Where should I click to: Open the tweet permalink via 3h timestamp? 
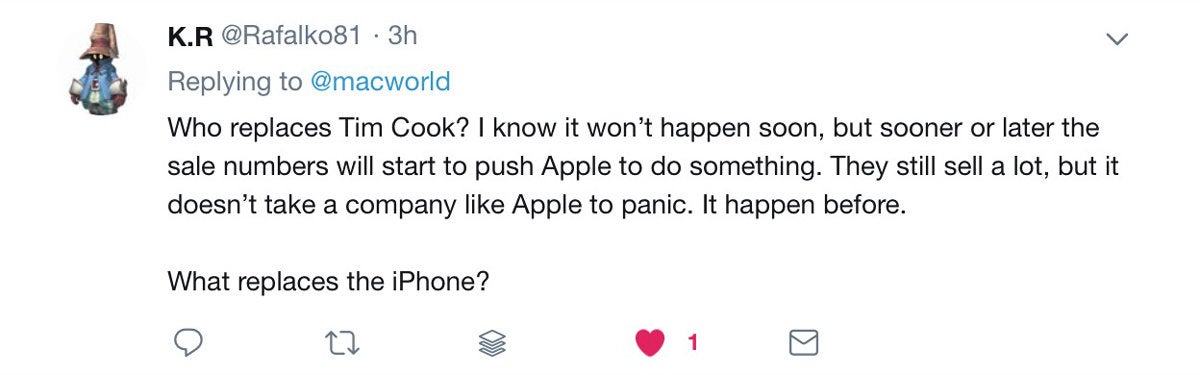tap(401, 36)
